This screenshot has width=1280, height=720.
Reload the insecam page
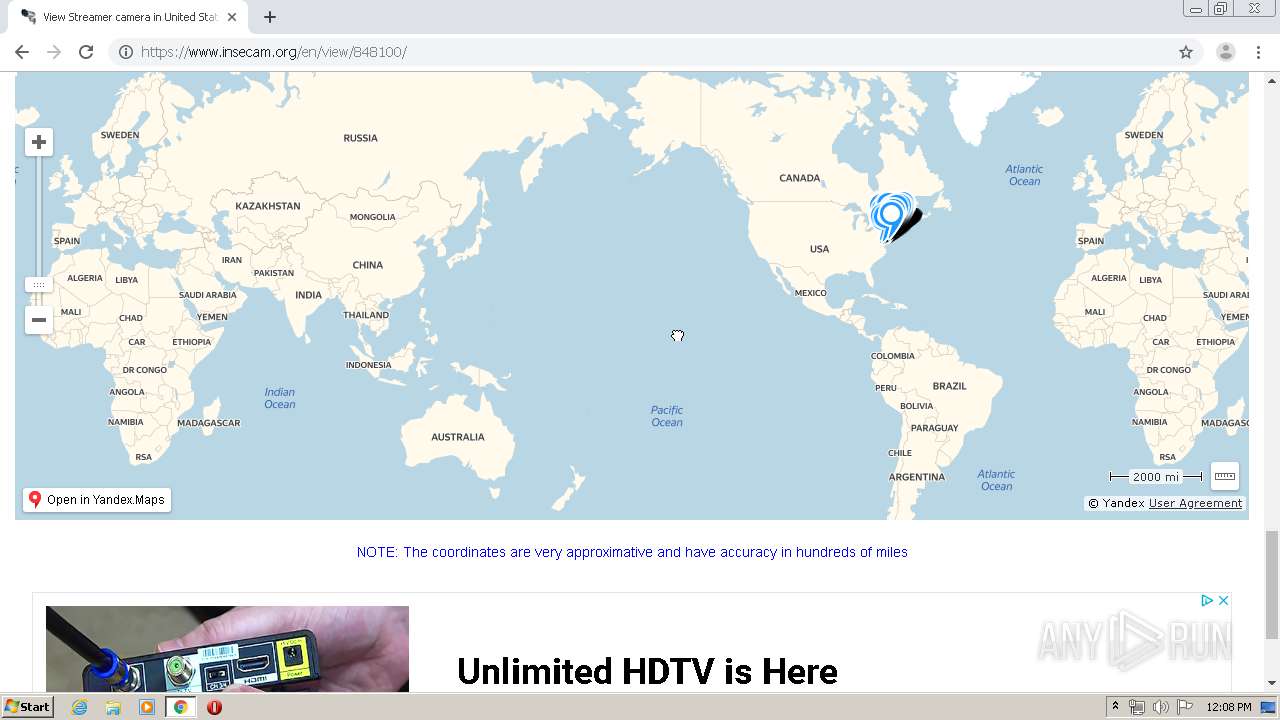86,52
